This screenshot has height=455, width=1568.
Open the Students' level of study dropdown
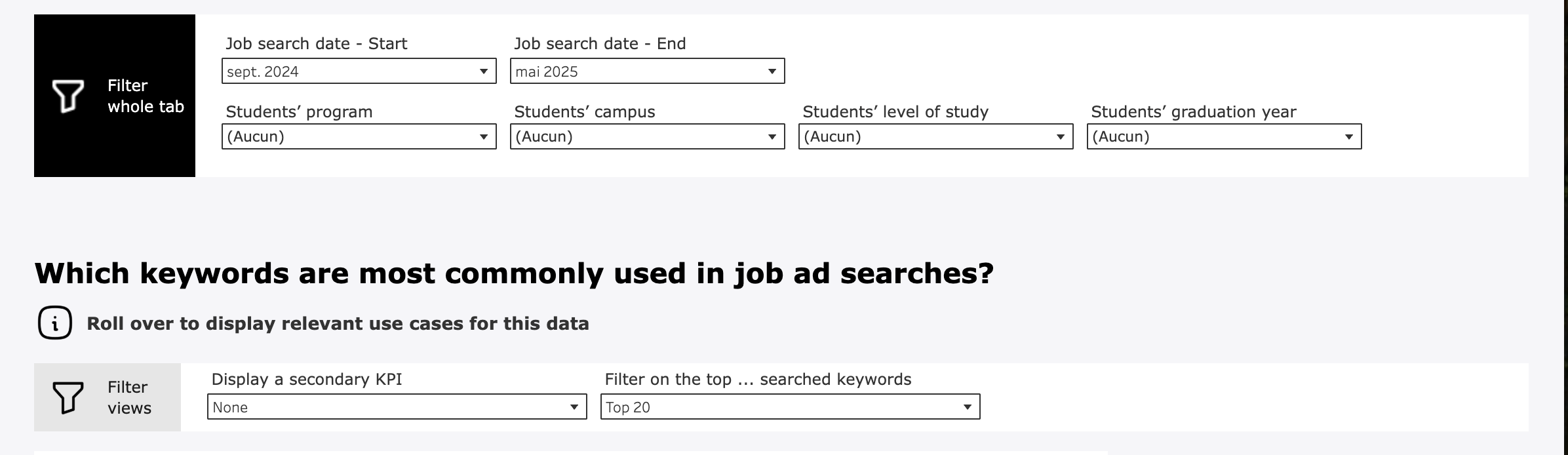coord(935,136)
